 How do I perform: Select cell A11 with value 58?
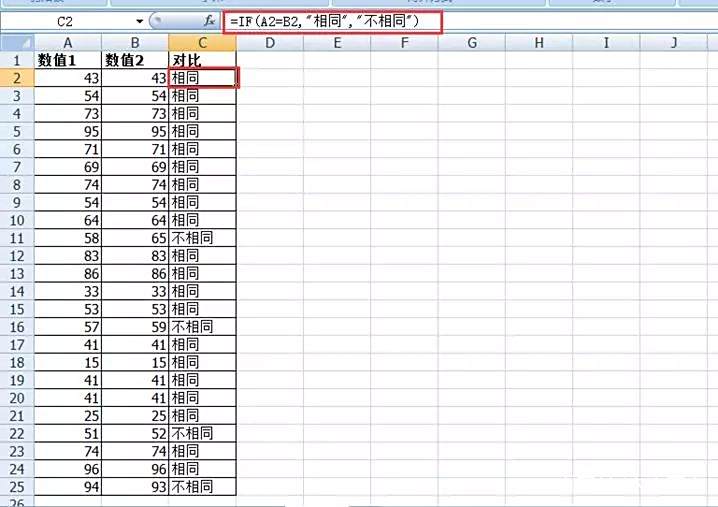(x=68, y=238)
